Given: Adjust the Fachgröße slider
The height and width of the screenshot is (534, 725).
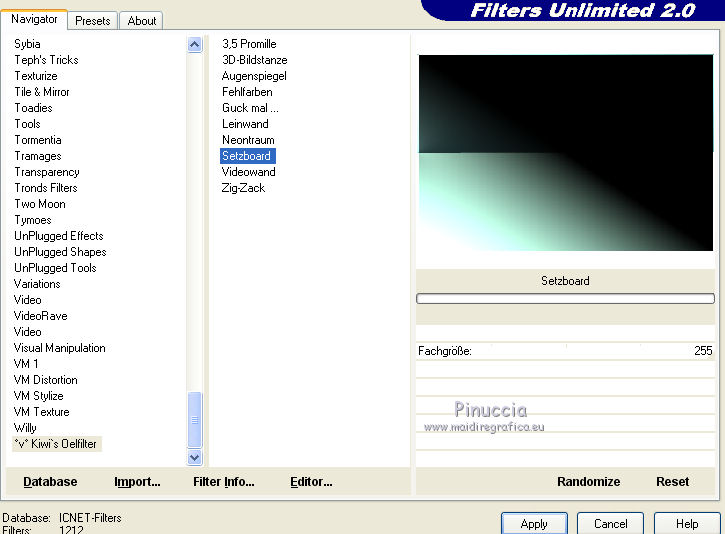Looking at the screenshot, I should (x=565, y=351).
